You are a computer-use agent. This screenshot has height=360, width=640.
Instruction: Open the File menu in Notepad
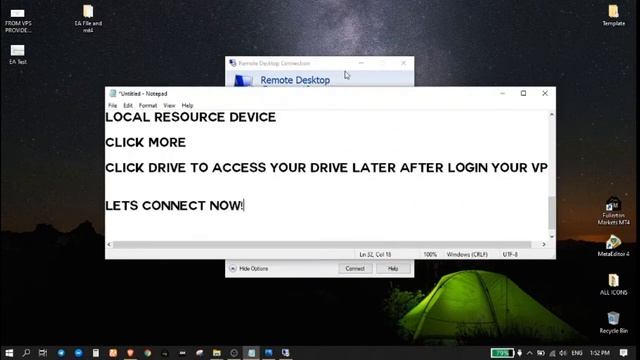(x=113, y=105)
